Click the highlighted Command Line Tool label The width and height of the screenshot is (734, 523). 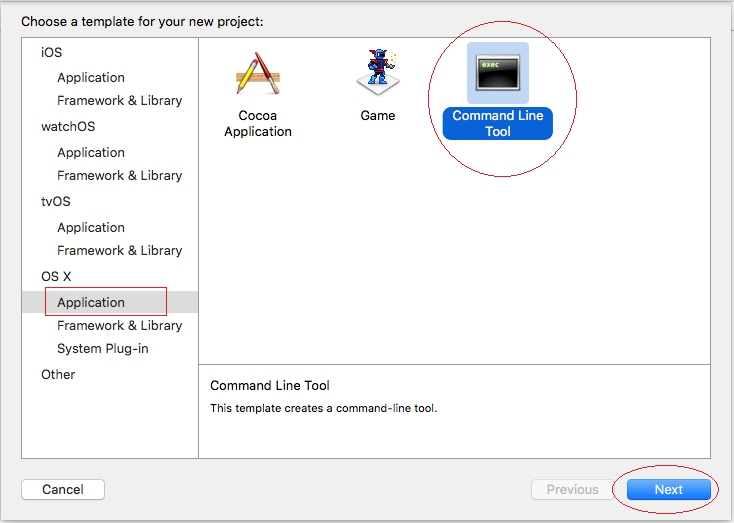pyautogui.click(x=498, y=124)
